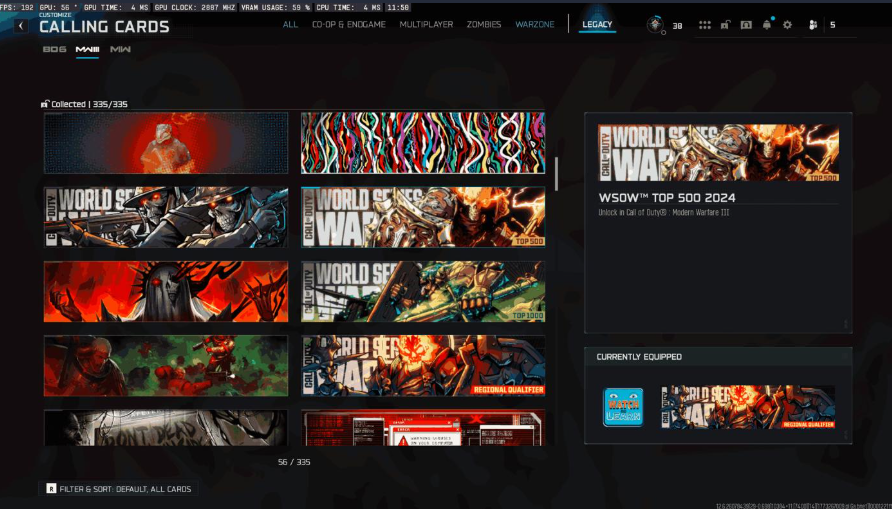Image resolution: width=892 pixels, height=509 pixels.
Task: Open the profile card icon in top bar
Action: (x=746, y=25)
